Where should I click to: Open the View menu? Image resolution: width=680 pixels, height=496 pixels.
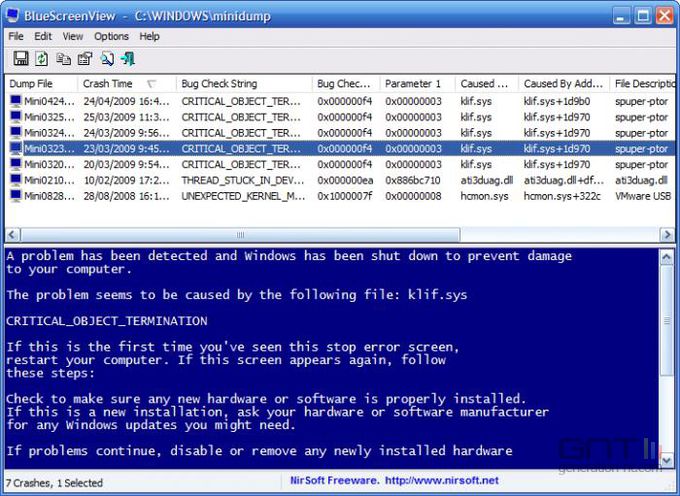(73, 36)
